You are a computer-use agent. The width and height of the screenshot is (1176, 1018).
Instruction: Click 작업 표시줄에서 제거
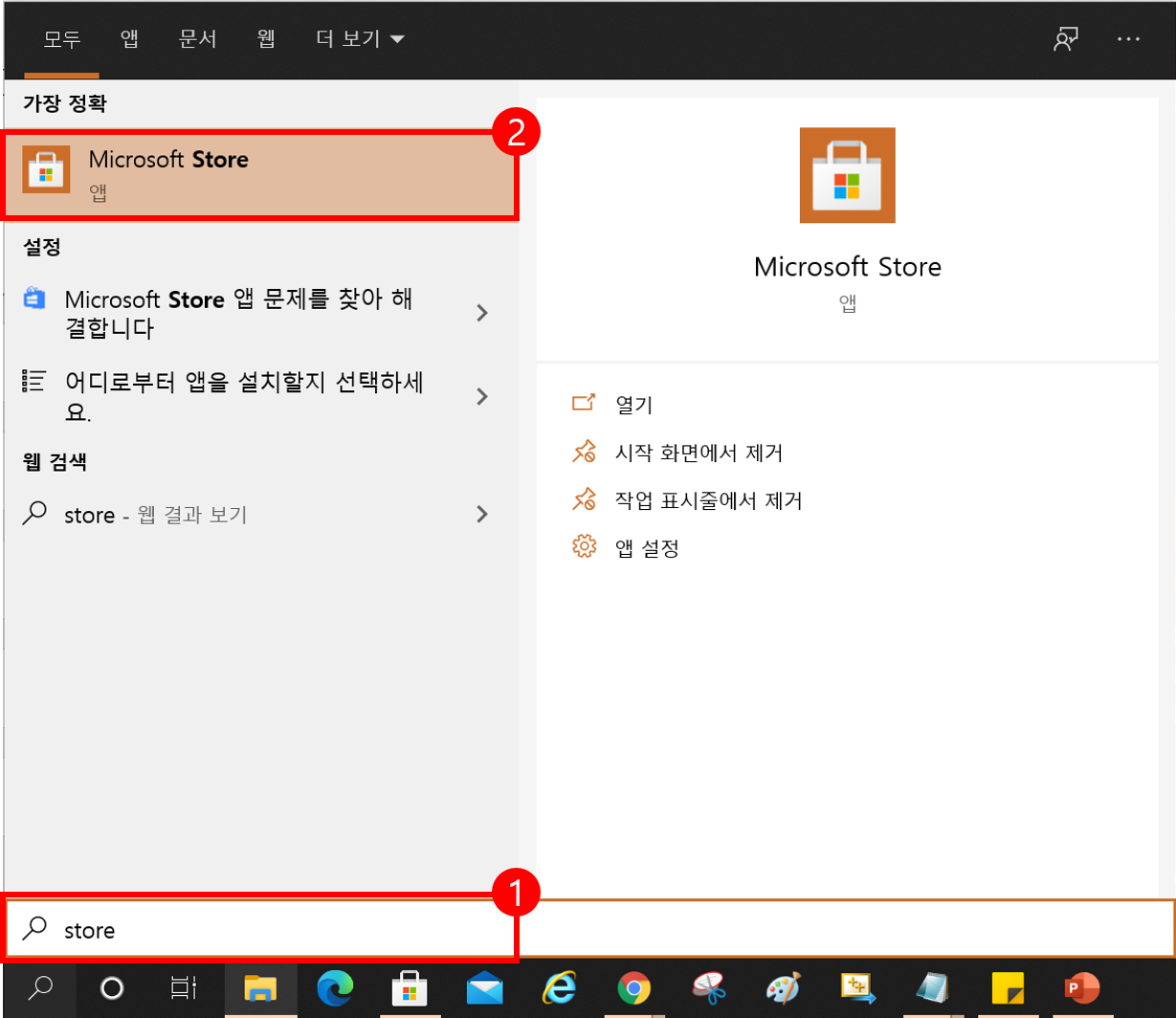click(x=687, y=500)
